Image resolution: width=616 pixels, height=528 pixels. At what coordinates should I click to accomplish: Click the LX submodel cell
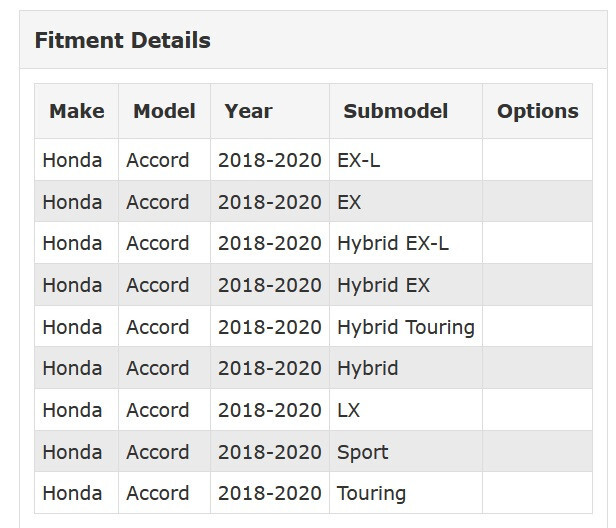coord(406,410)
